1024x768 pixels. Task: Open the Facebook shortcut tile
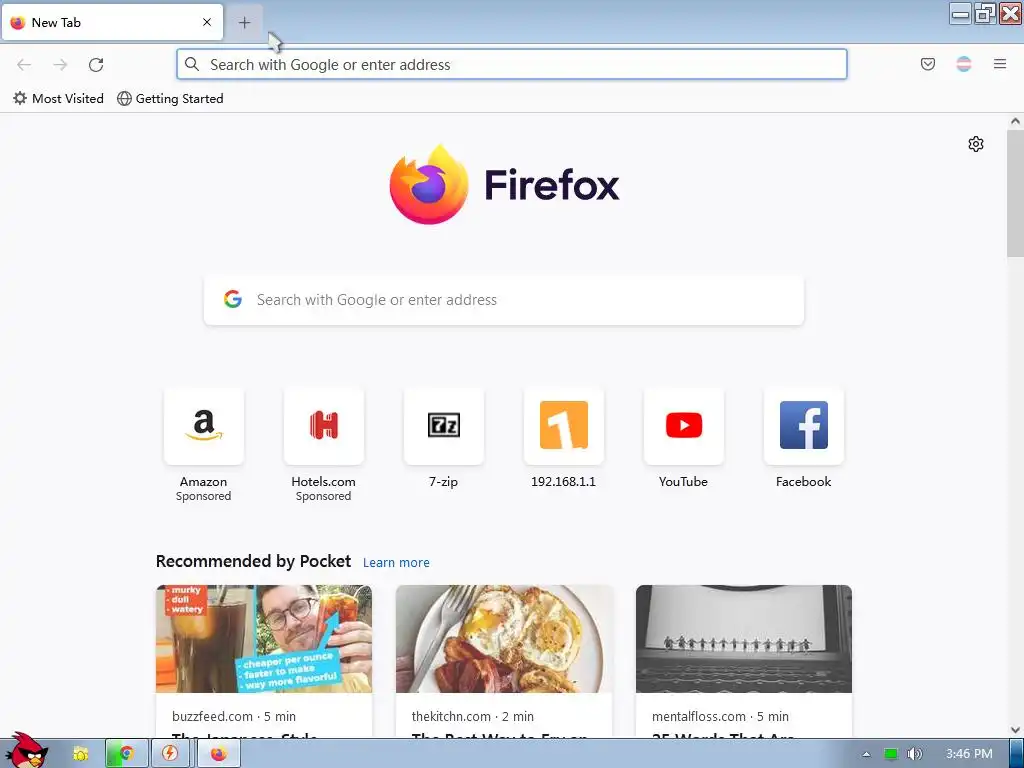point(804,426)
